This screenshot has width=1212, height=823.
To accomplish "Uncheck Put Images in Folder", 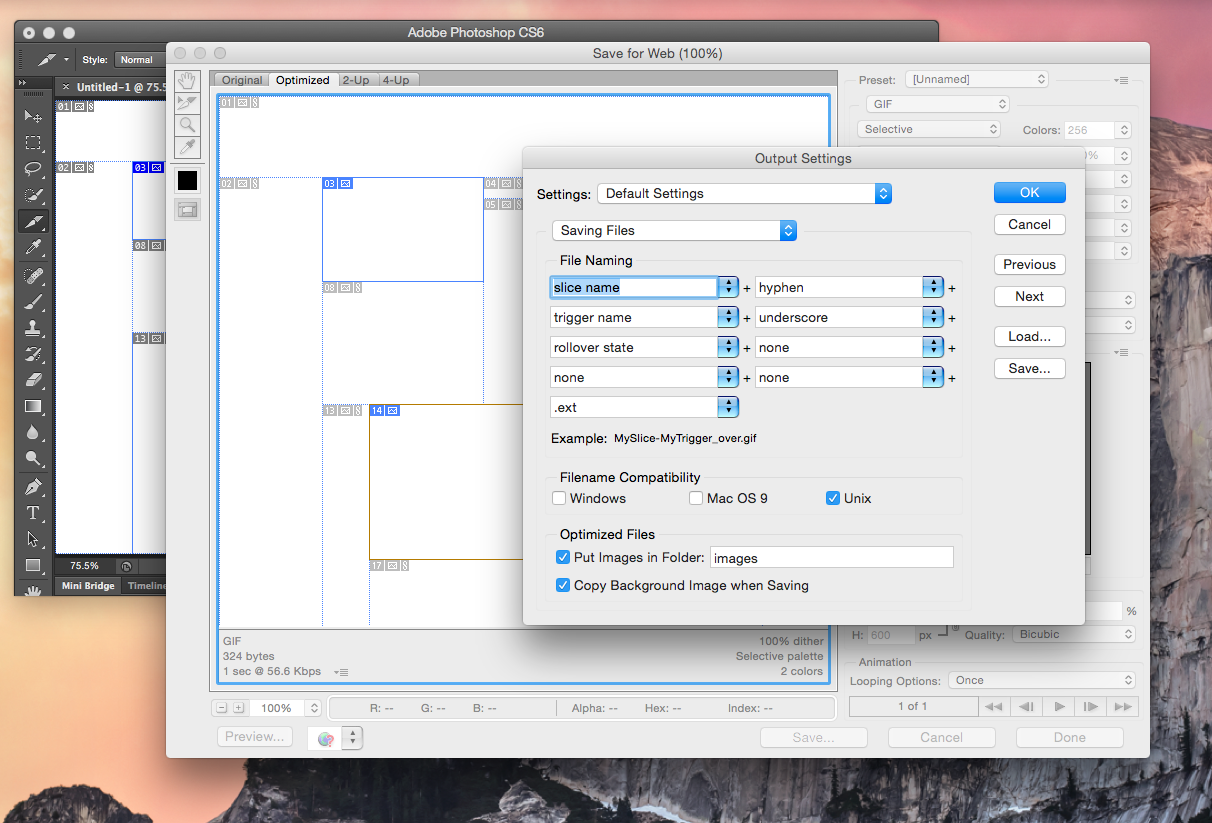I will (562, 557).
